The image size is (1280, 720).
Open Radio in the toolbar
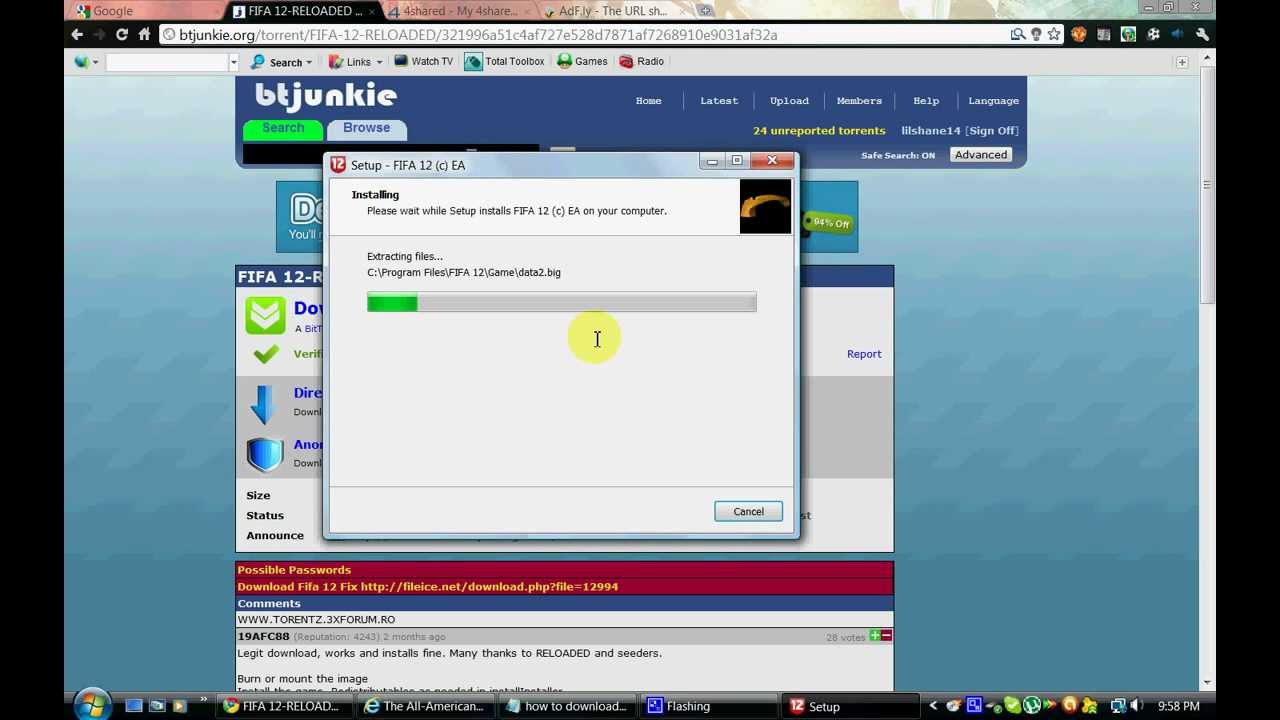pos(641,61)
